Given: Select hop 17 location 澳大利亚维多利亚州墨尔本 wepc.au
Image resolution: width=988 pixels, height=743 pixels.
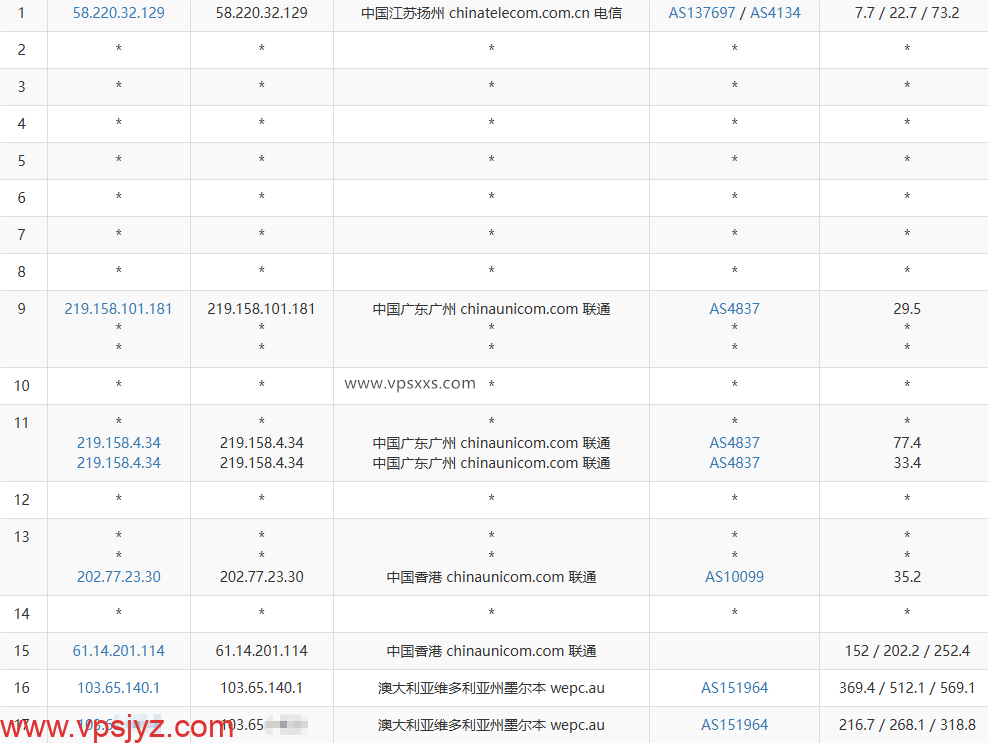Looking at the screenshot, I should click(x=491, y=725).
